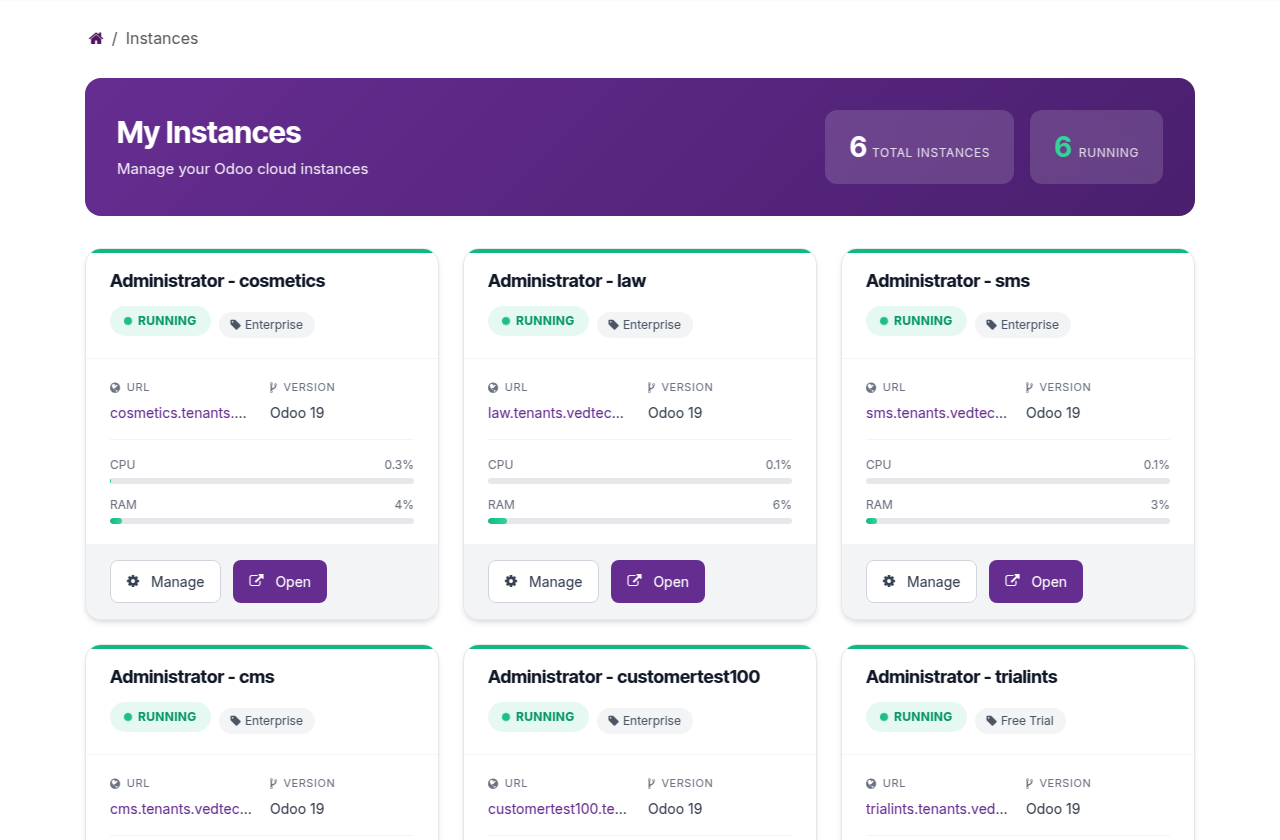This screenshot has height=840, width=1280.
Task: Follow the customertest100 URL link
Action: [x=557, y=809]
